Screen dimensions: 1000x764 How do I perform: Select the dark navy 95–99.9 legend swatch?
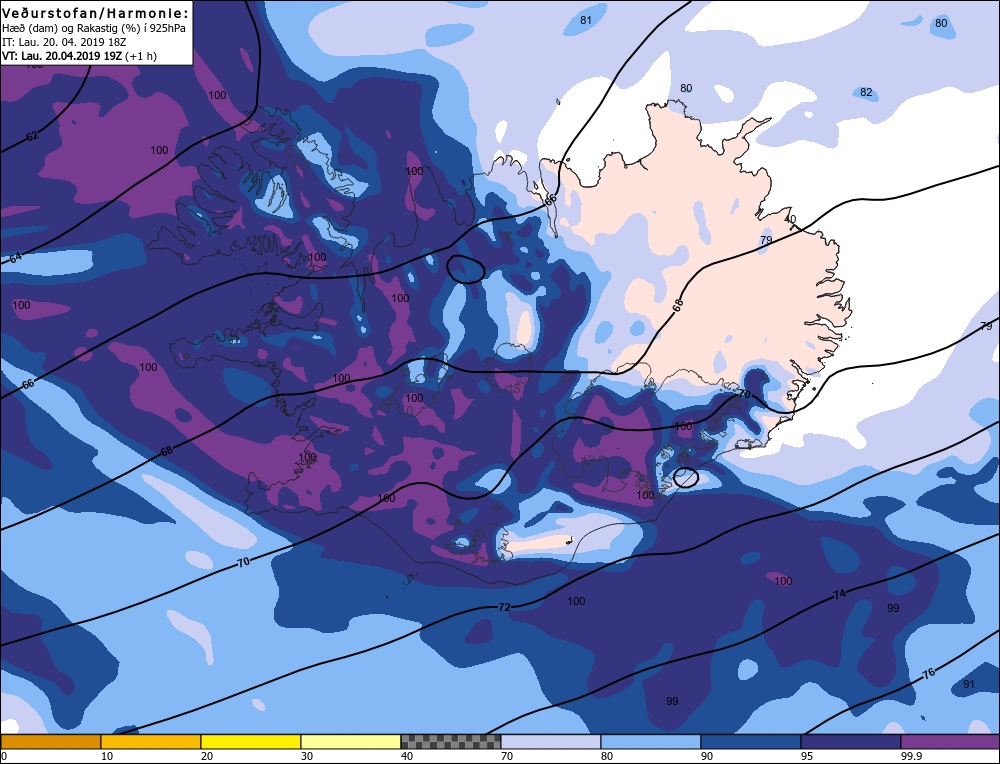[x=851, y=742]
